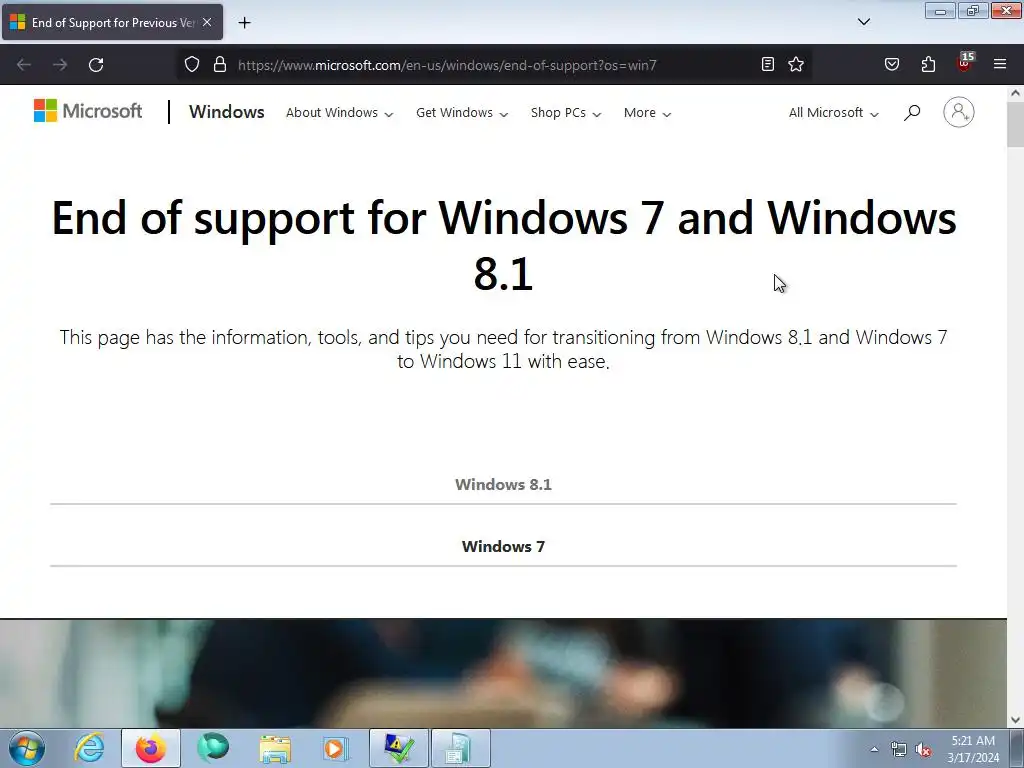
Task: Open the search magnifier on Microsoft site
Action: pyautogui.click(x=912, y=112)
